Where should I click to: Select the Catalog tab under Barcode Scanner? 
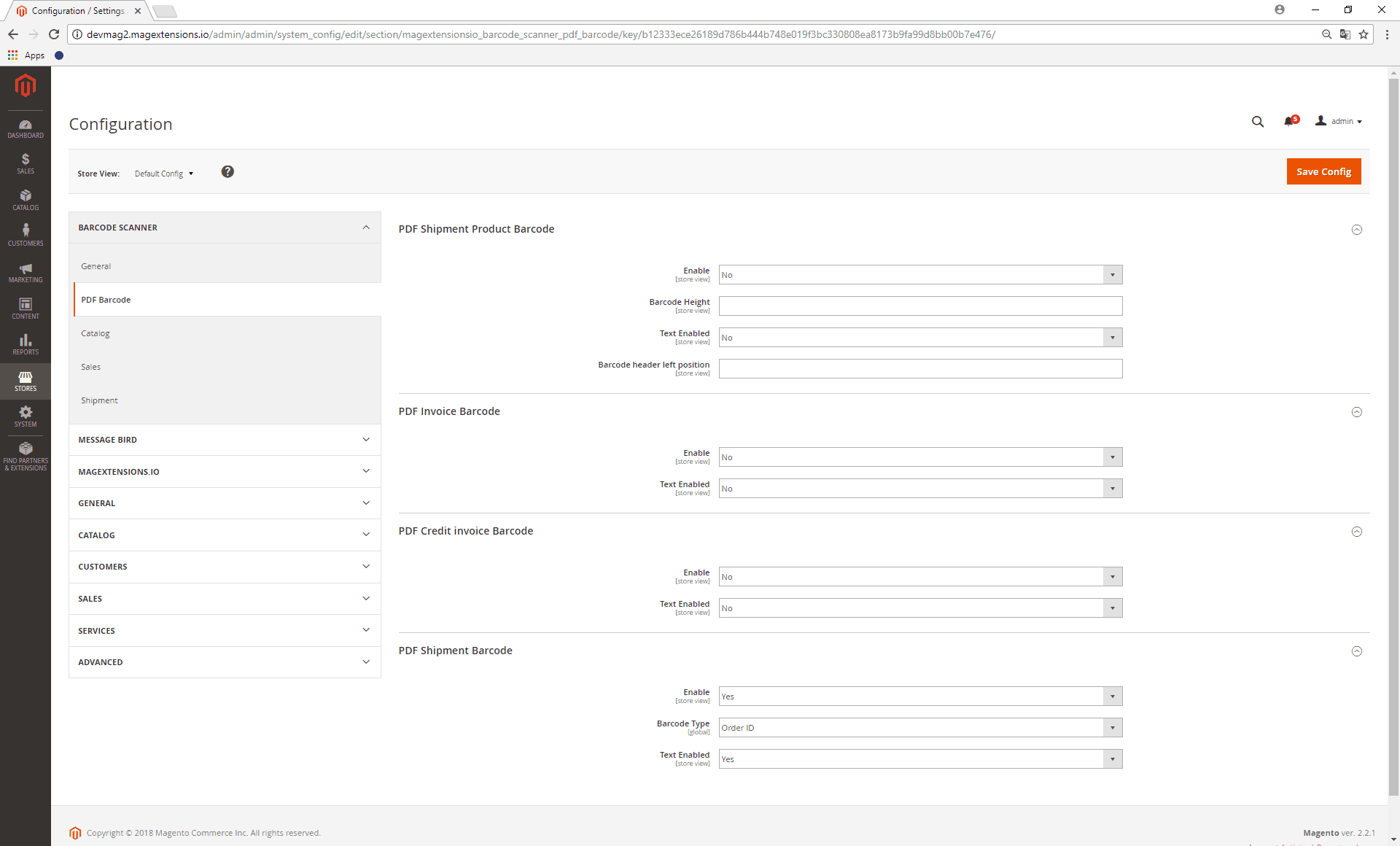[96, 333]
